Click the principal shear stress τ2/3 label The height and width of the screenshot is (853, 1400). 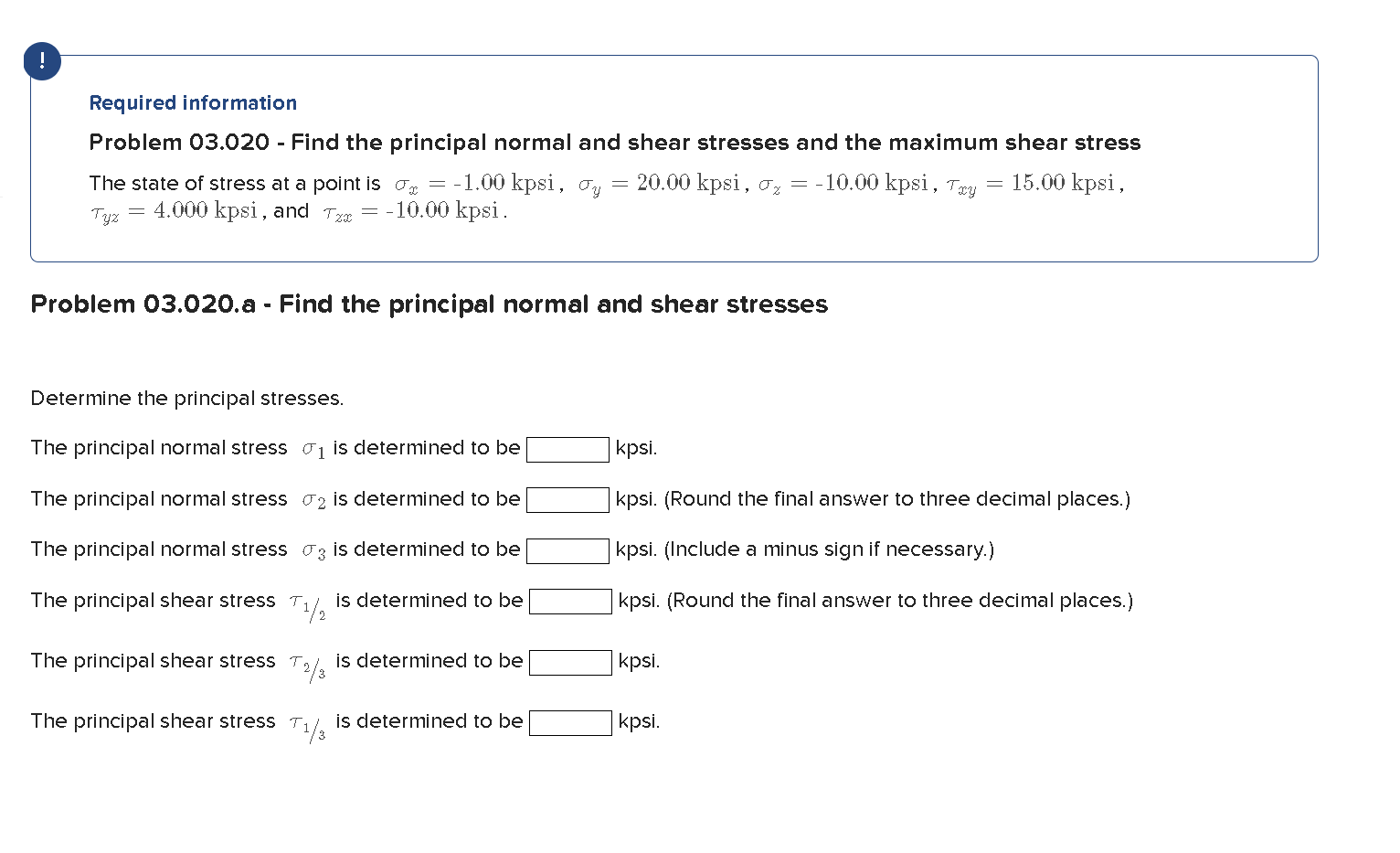176,662
